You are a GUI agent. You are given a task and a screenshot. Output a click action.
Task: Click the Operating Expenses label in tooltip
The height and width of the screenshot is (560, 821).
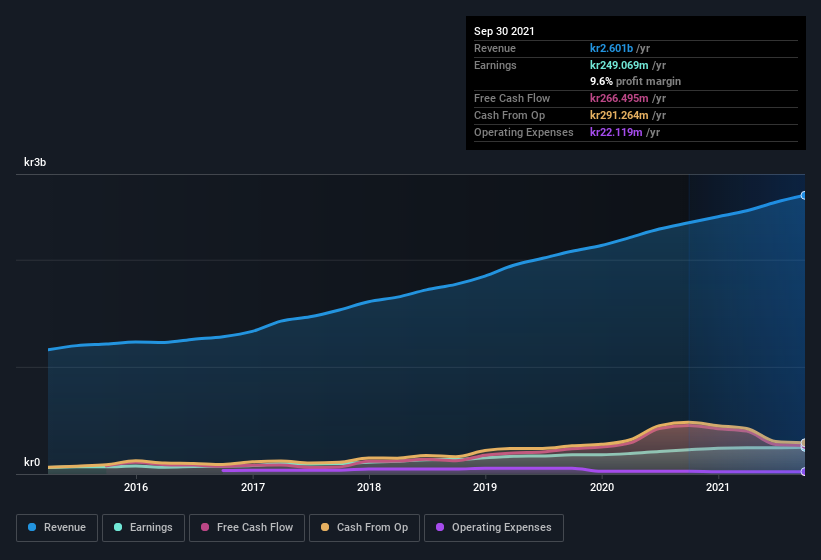[x=524, y=132]
